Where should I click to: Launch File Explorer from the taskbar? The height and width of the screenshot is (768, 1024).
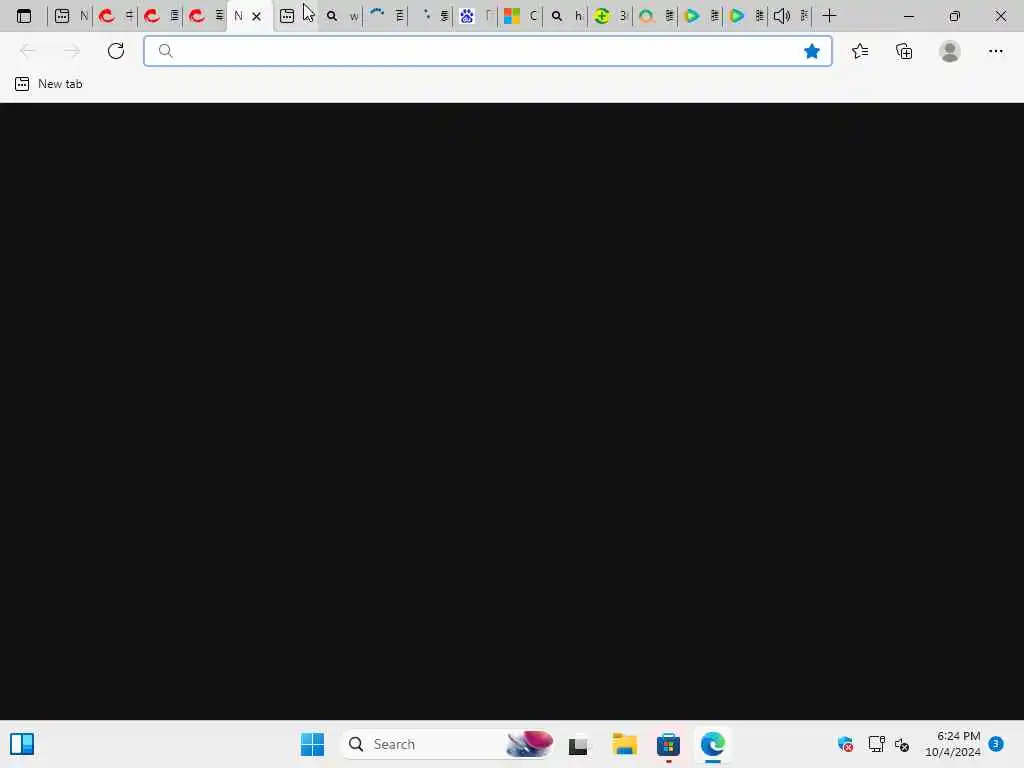coord(624,744)
